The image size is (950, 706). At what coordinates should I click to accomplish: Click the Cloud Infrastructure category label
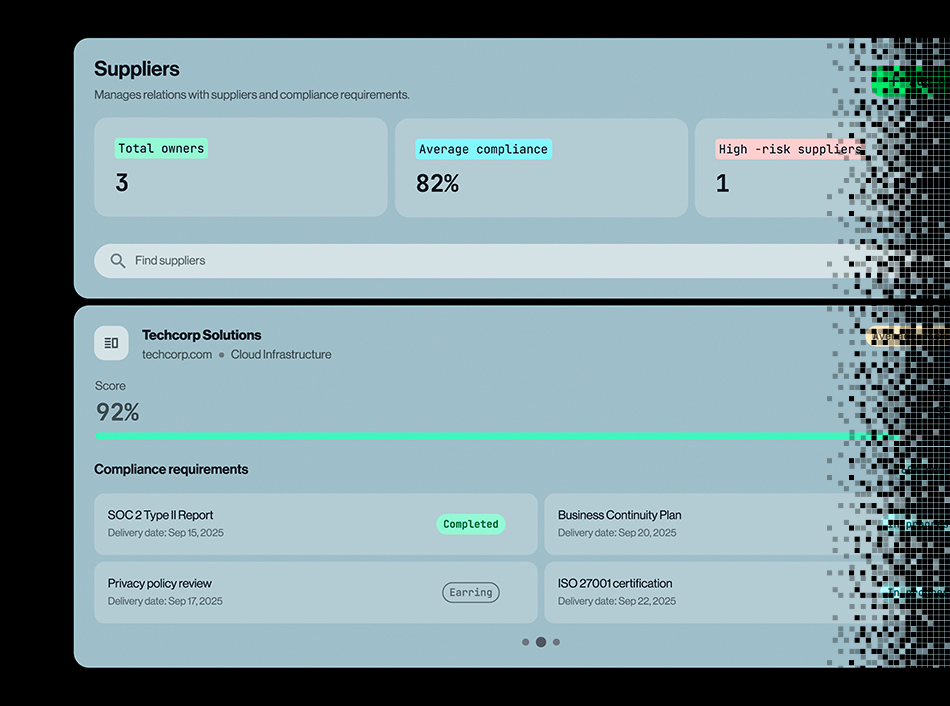[281, 355]
